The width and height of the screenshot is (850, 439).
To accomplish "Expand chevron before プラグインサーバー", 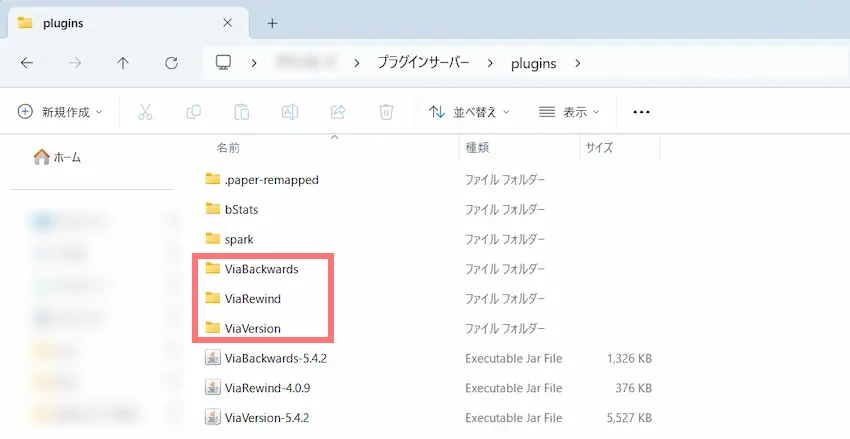I will 356,63.
